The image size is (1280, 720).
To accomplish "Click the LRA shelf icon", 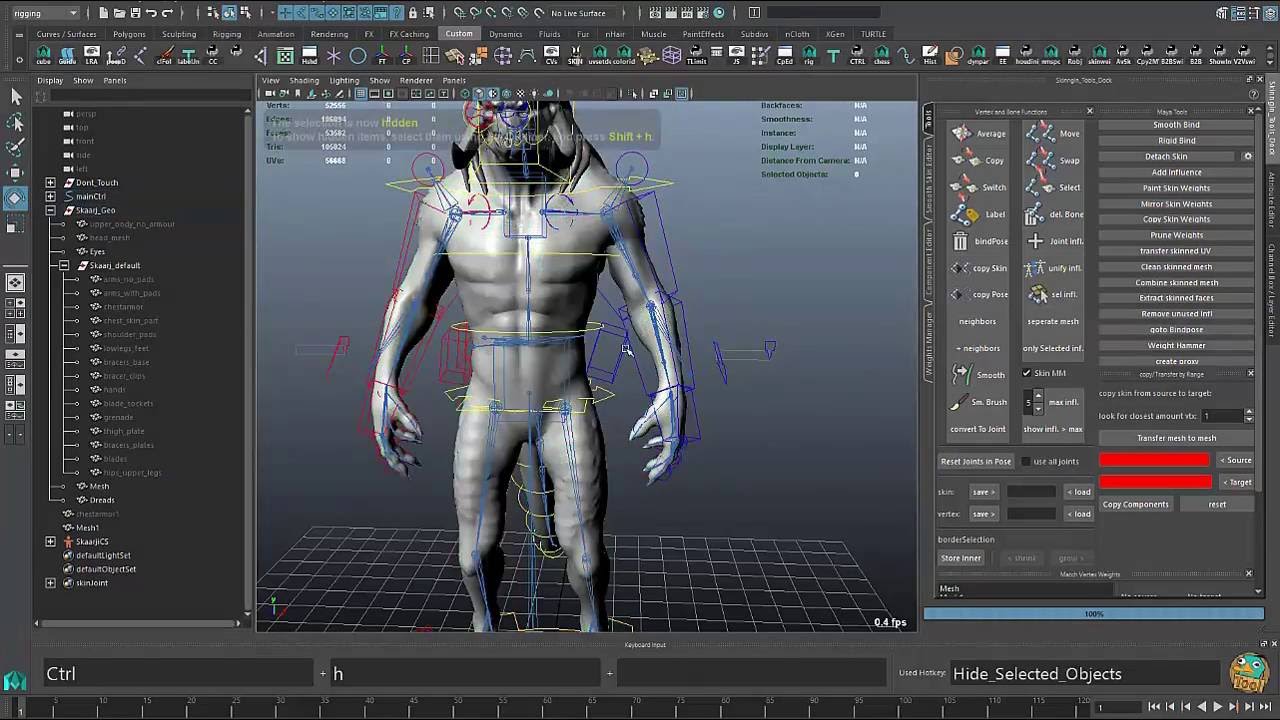I will pyautogui.click(x=92, y=56).
